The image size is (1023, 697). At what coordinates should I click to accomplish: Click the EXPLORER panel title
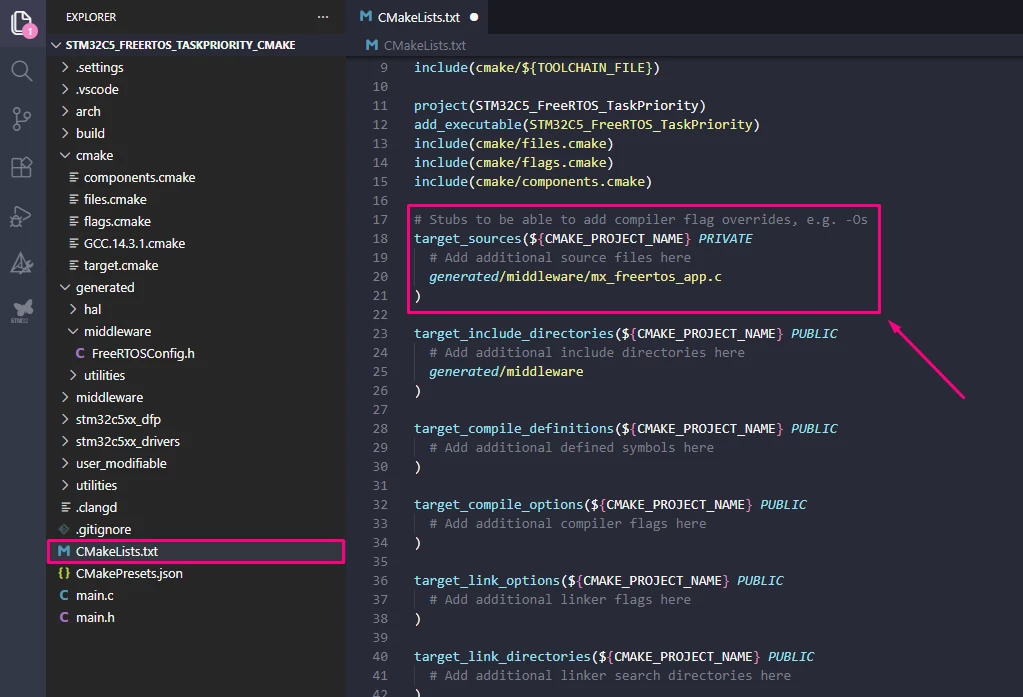91,17
